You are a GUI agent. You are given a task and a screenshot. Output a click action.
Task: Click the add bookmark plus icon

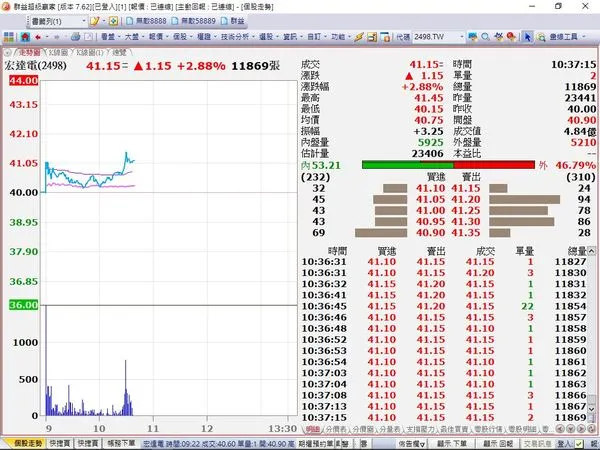tap(113, 21)
